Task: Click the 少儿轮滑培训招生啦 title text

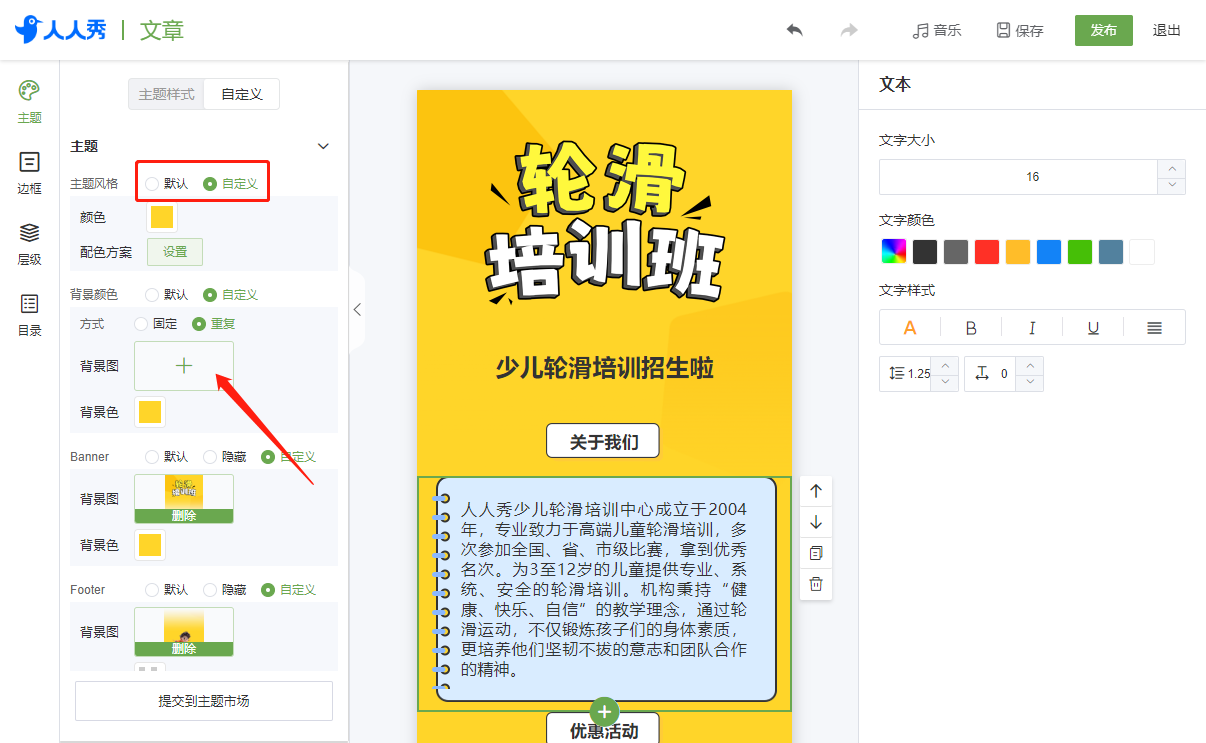Action: (604, 368)
